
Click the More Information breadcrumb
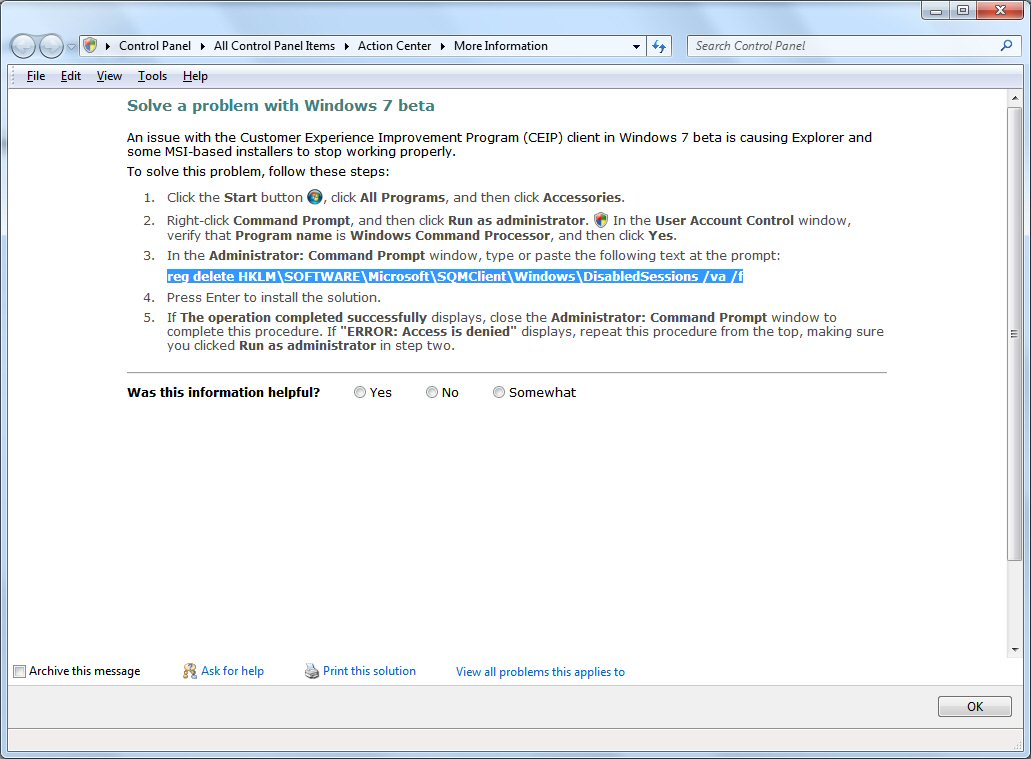[500, 46]
